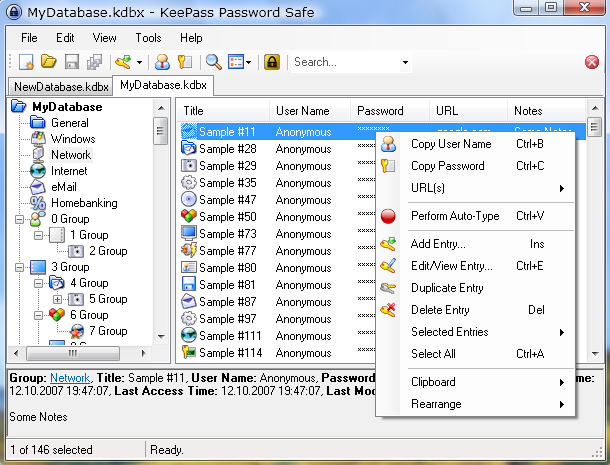Switch to the NewDatabase.kdbx tab
Viewport: 610px width, 465px height.
pos(61,86)
